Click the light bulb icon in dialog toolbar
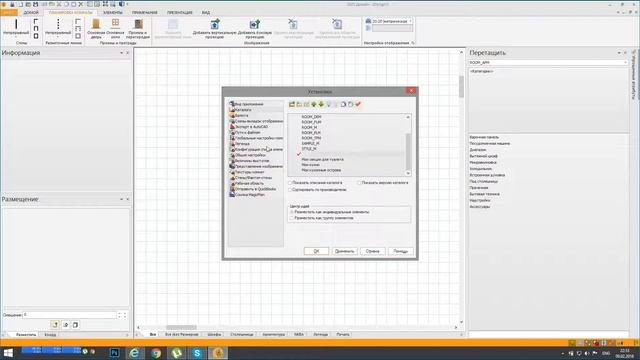 (329, 104)
